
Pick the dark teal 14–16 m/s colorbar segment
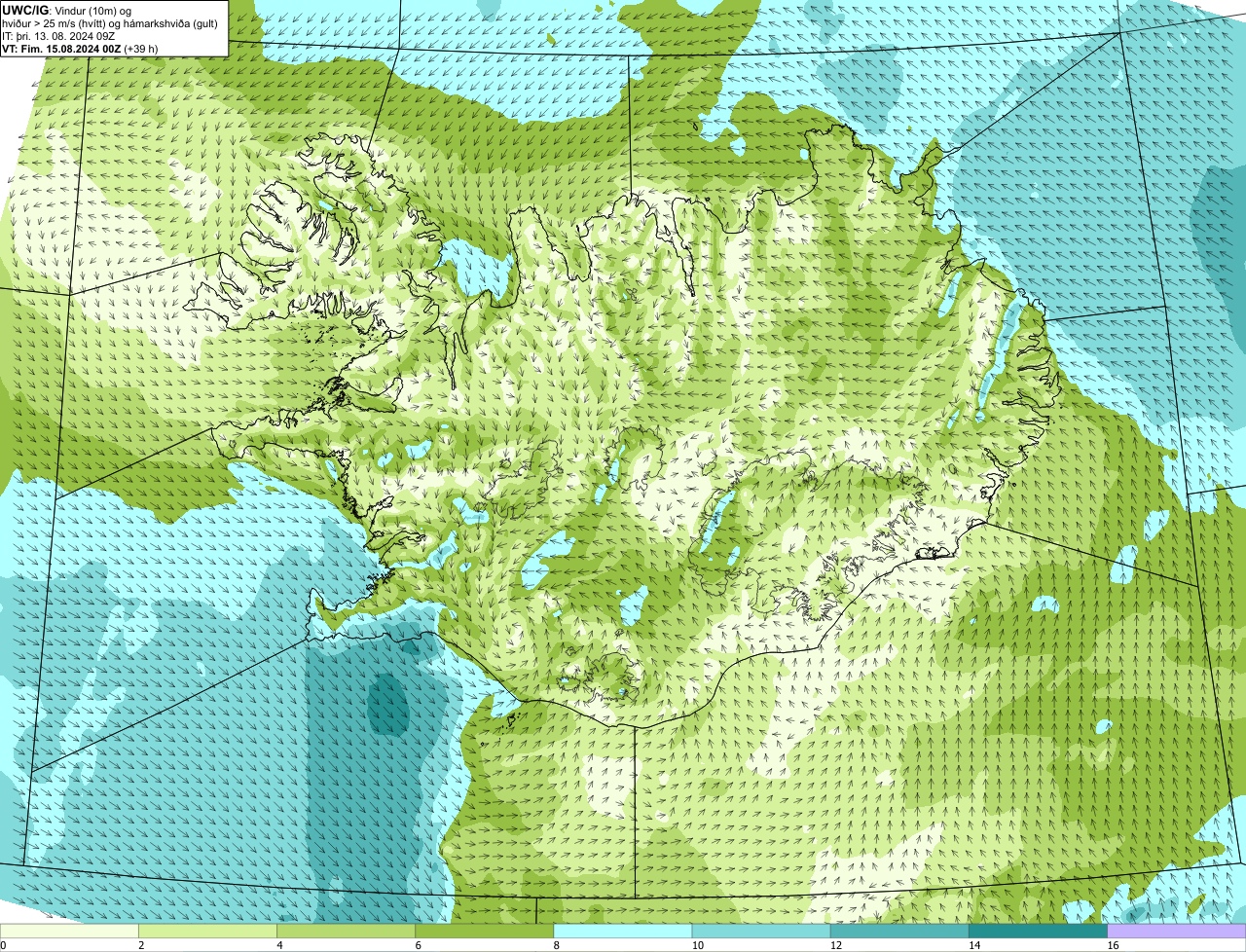pyautogui.click(x=1039, y=932)
